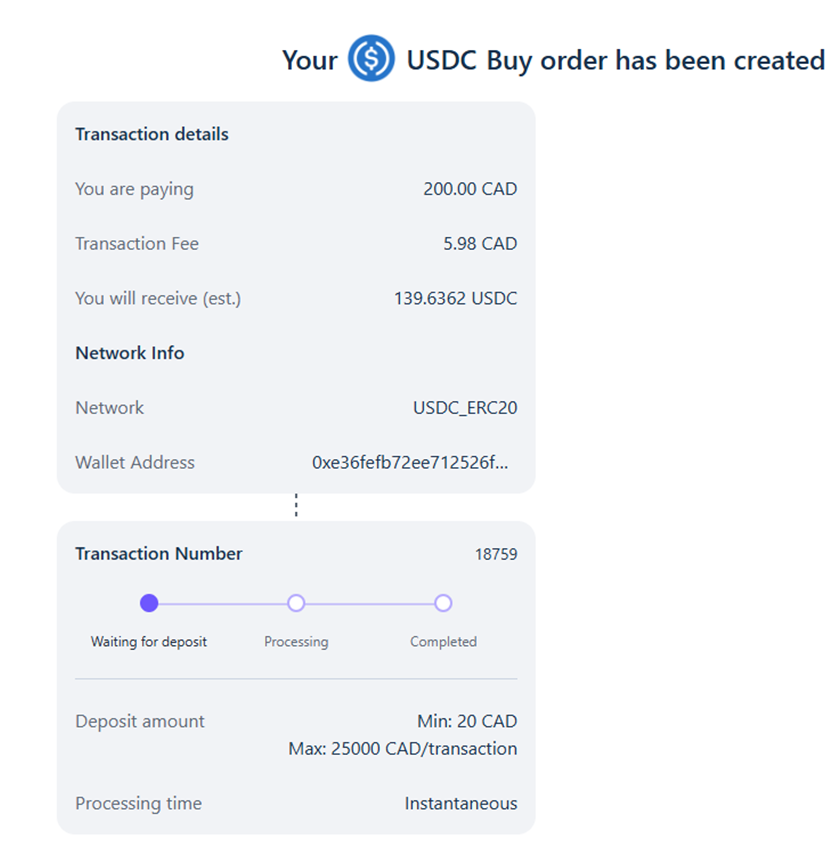839x847 pixels.
Task: Select the Processing step circle
Action: 296,603
